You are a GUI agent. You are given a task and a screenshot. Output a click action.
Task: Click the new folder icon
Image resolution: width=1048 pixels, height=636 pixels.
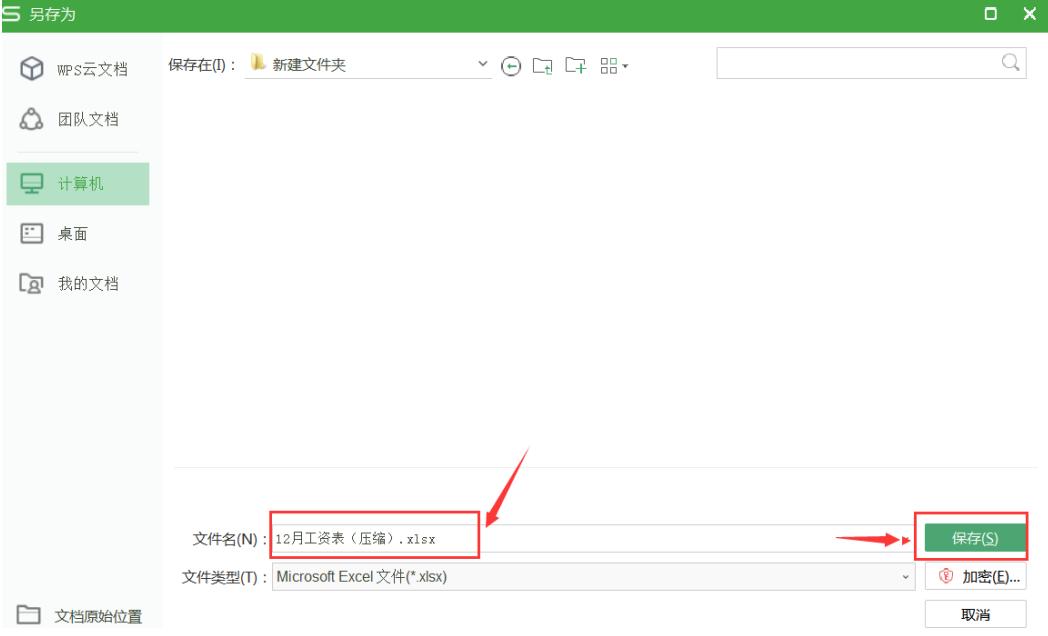click(x=574, y=65)
